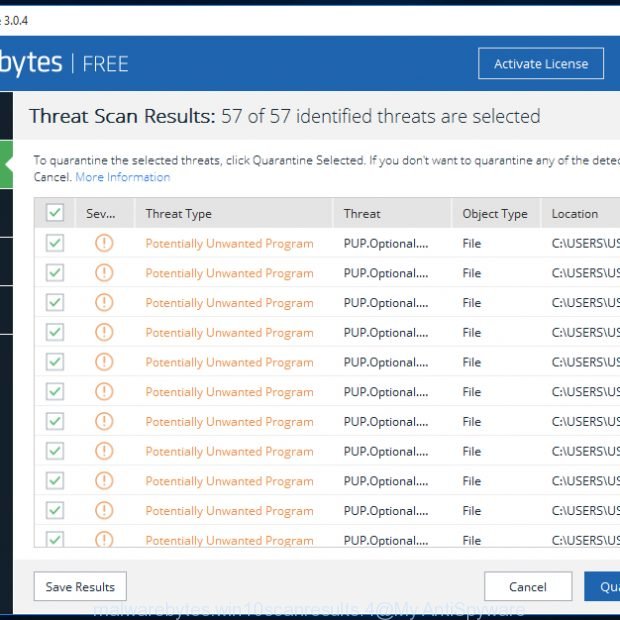Sort results by Location column header

(x=575, y=213)
